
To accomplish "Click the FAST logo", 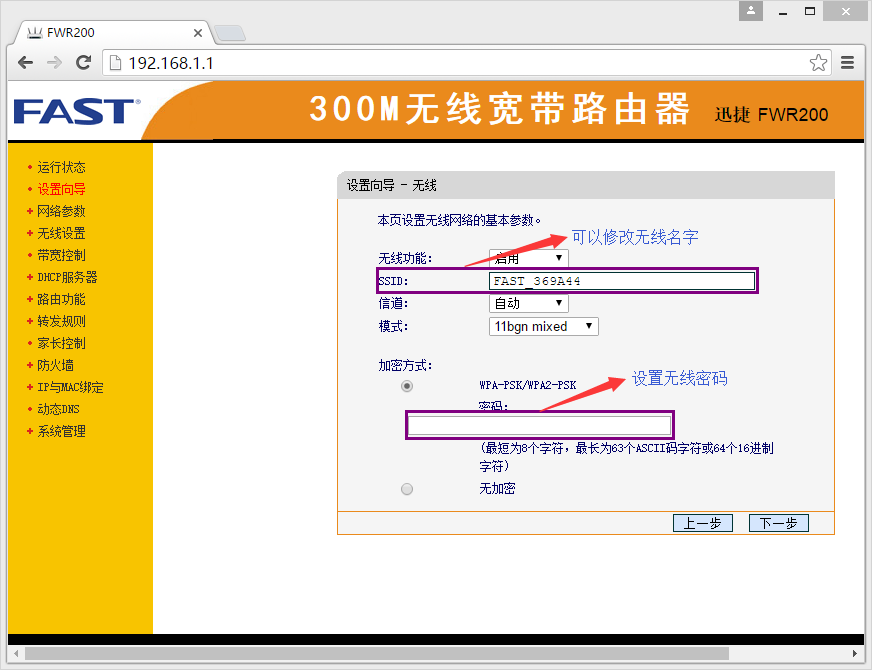I will click(x=77, y=111).
